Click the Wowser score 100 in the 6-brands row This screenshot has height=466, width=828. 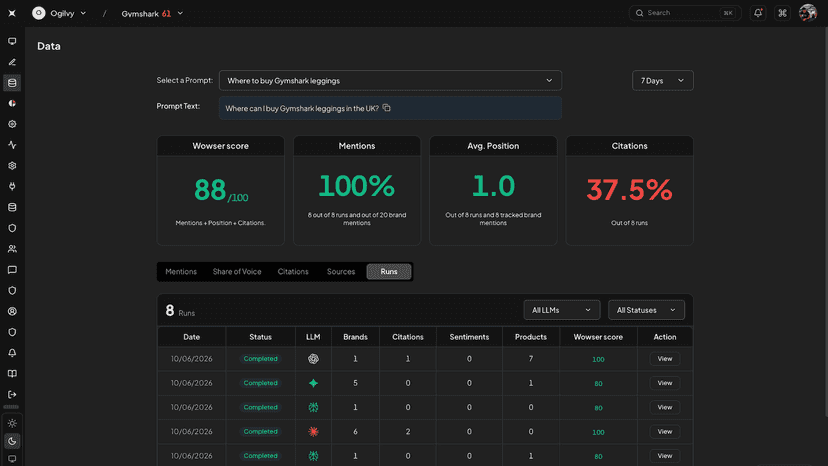tap(598, 432)
